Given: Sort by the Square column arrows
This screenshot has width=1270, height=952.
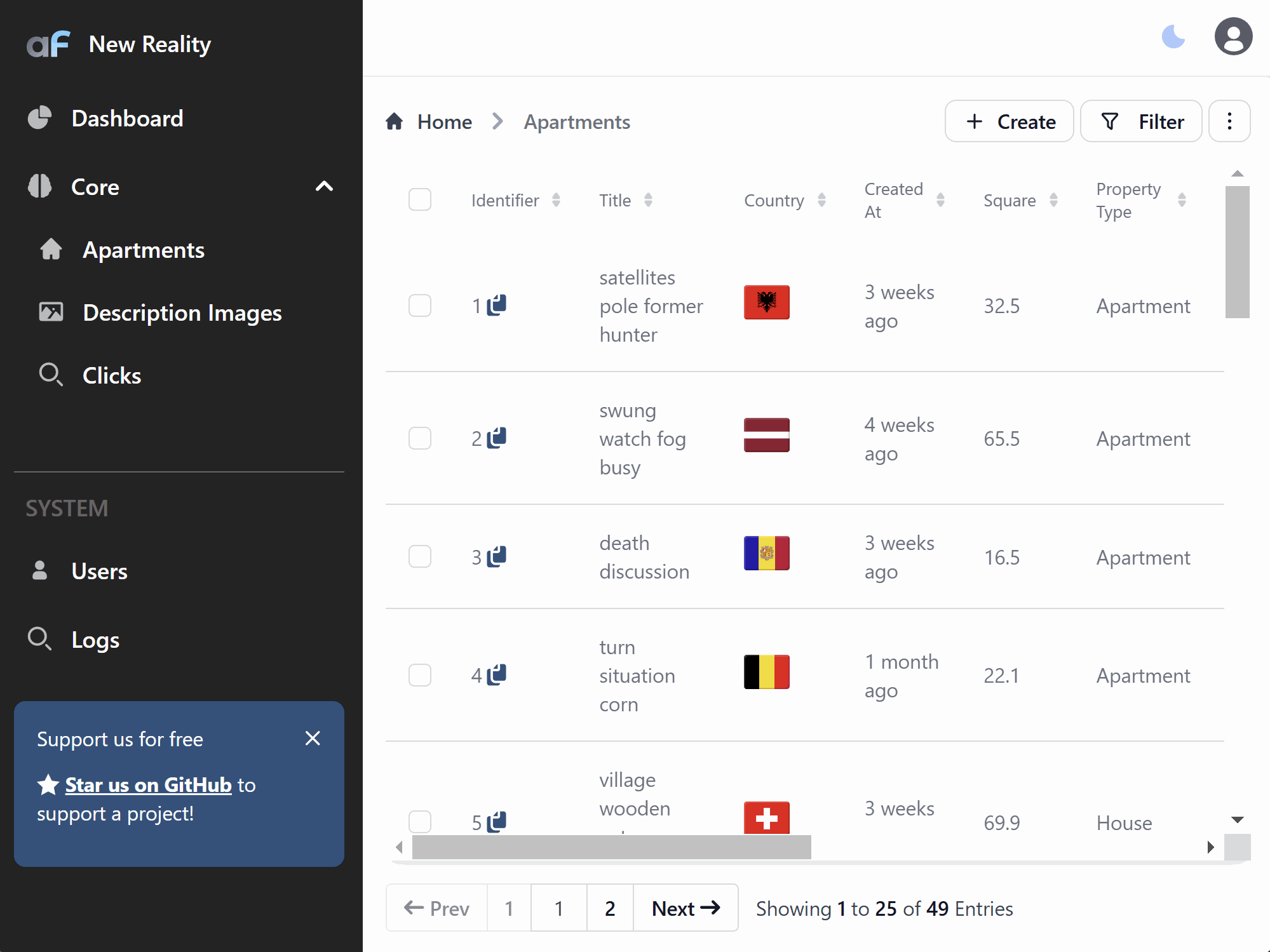Looking at the screenshot, I should tap(1053, 200).
